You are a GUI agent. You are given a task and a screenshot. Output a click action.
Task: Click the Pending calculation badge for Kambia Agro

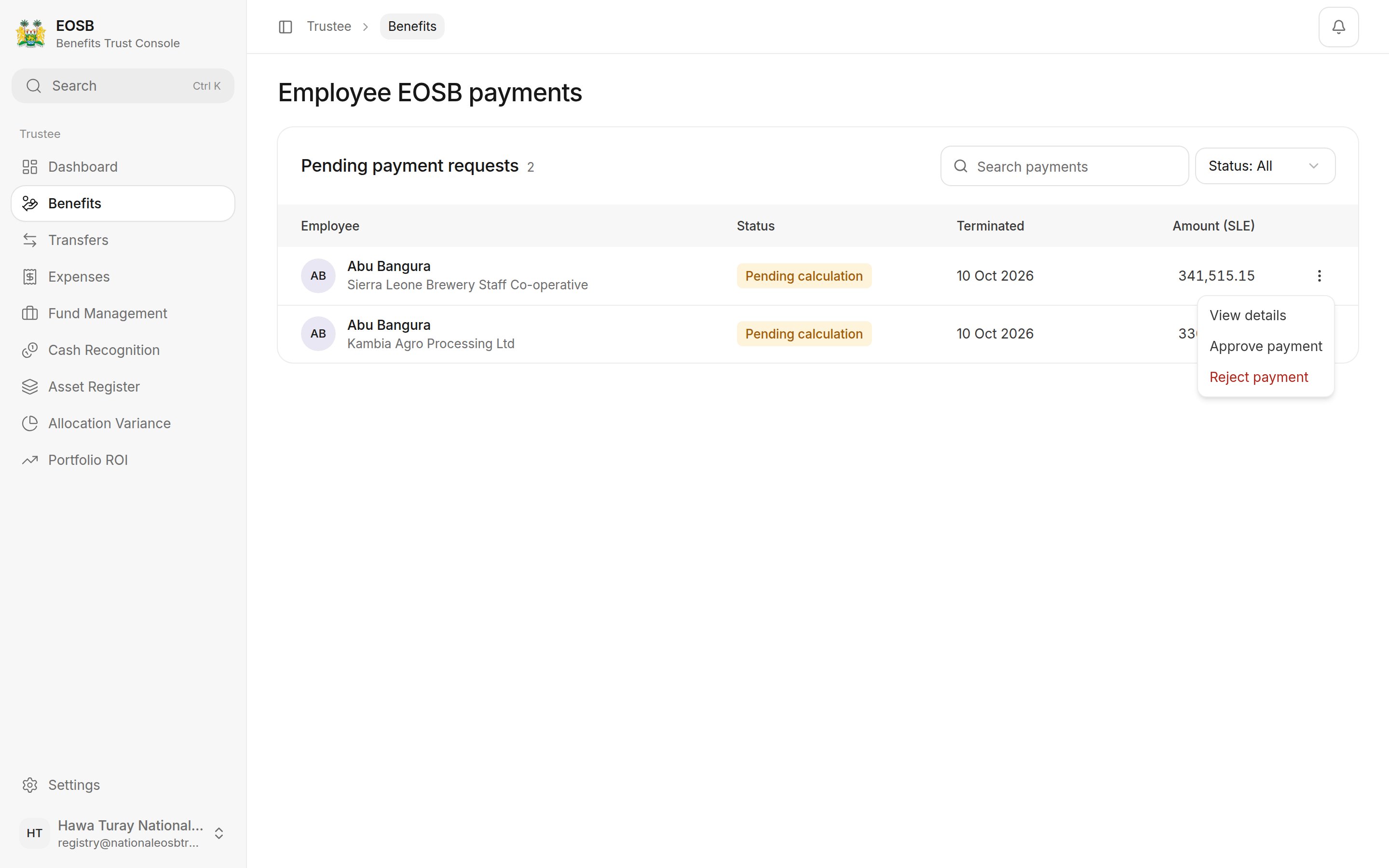(x=803, y=334)
